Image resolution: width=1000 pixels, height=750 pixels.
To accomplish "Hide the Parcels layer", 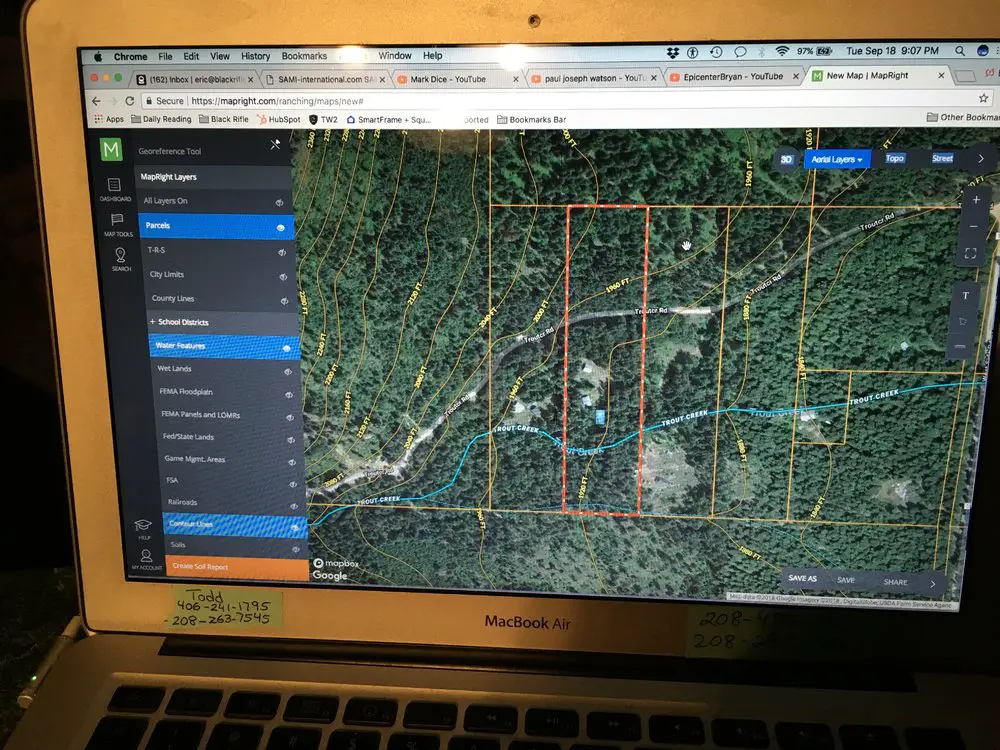I will tap(281, 228).
